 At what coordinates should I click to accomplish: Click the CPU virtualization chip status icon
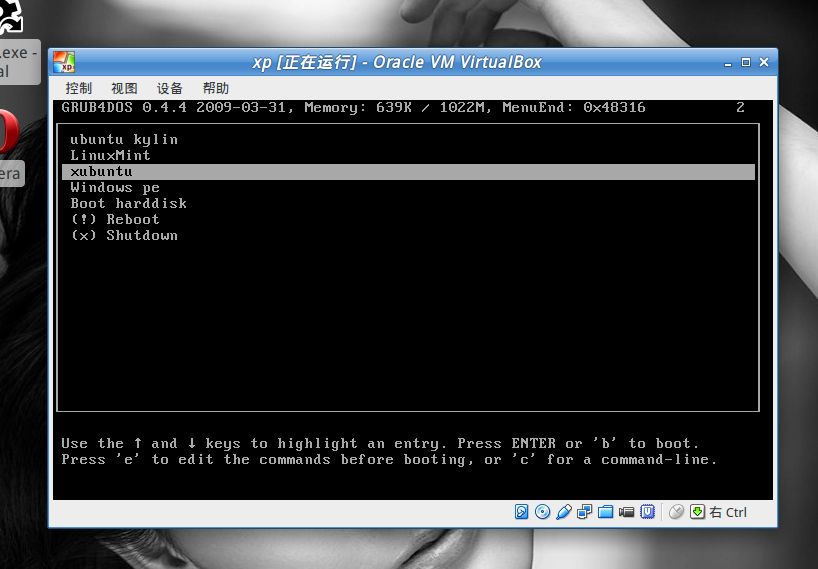tap(647, 512)
